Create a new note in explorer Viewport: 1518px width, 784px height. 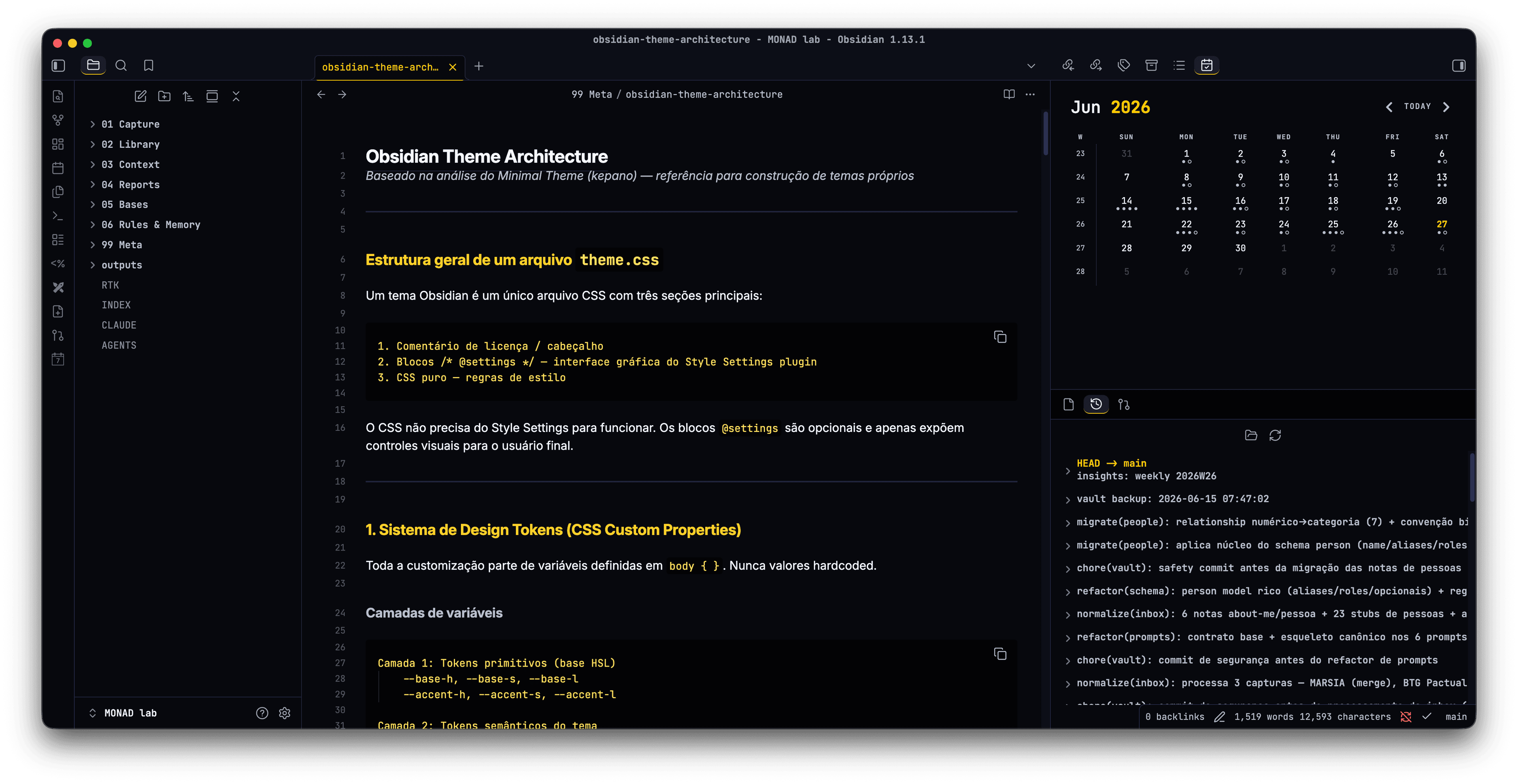pos(140,96)
